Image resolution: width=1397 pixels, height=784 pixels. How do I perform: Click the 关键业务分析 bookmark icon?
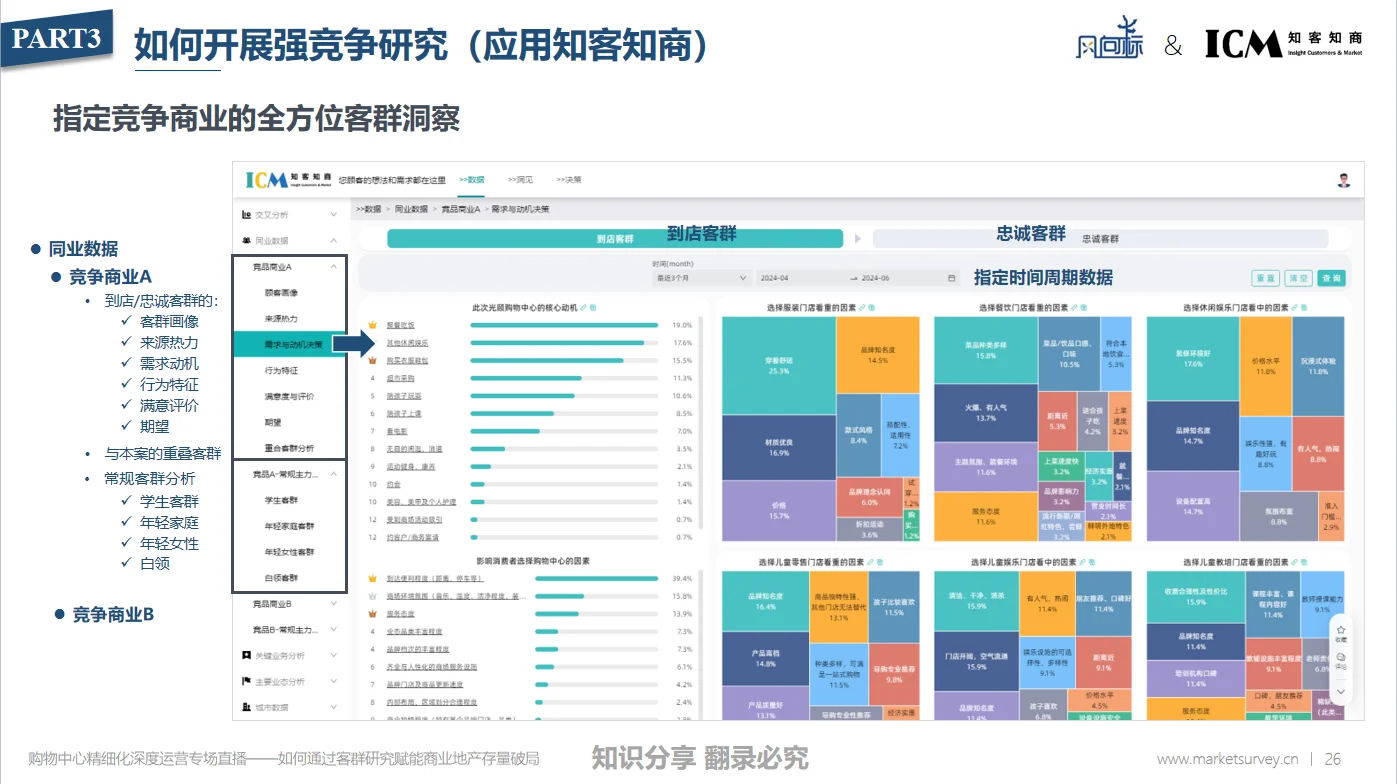[246, 656]
